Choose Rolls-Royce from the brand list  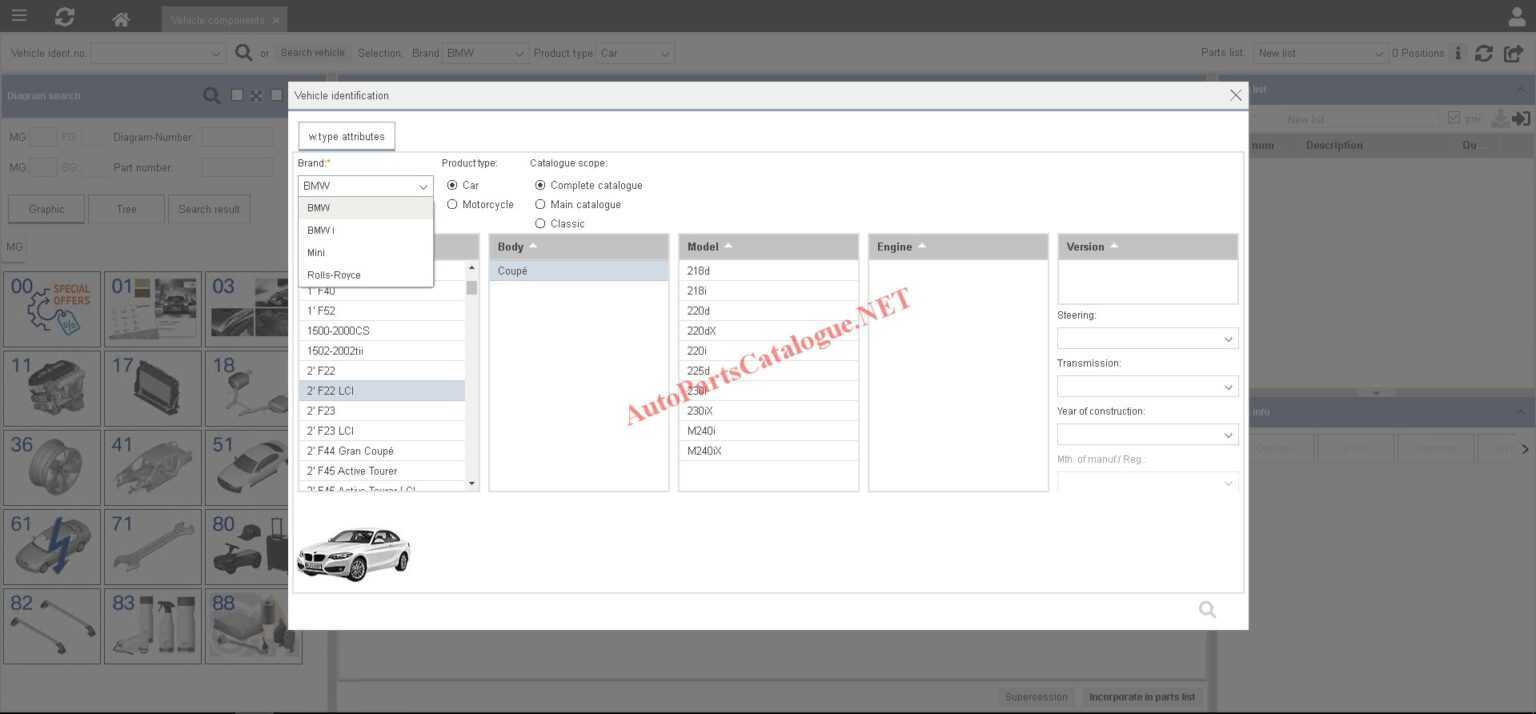tap(334, 275)
